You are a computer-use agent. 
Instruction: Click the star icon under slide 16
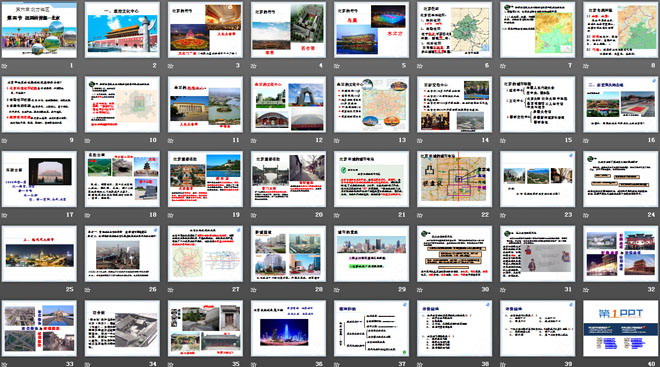[586, 141]
